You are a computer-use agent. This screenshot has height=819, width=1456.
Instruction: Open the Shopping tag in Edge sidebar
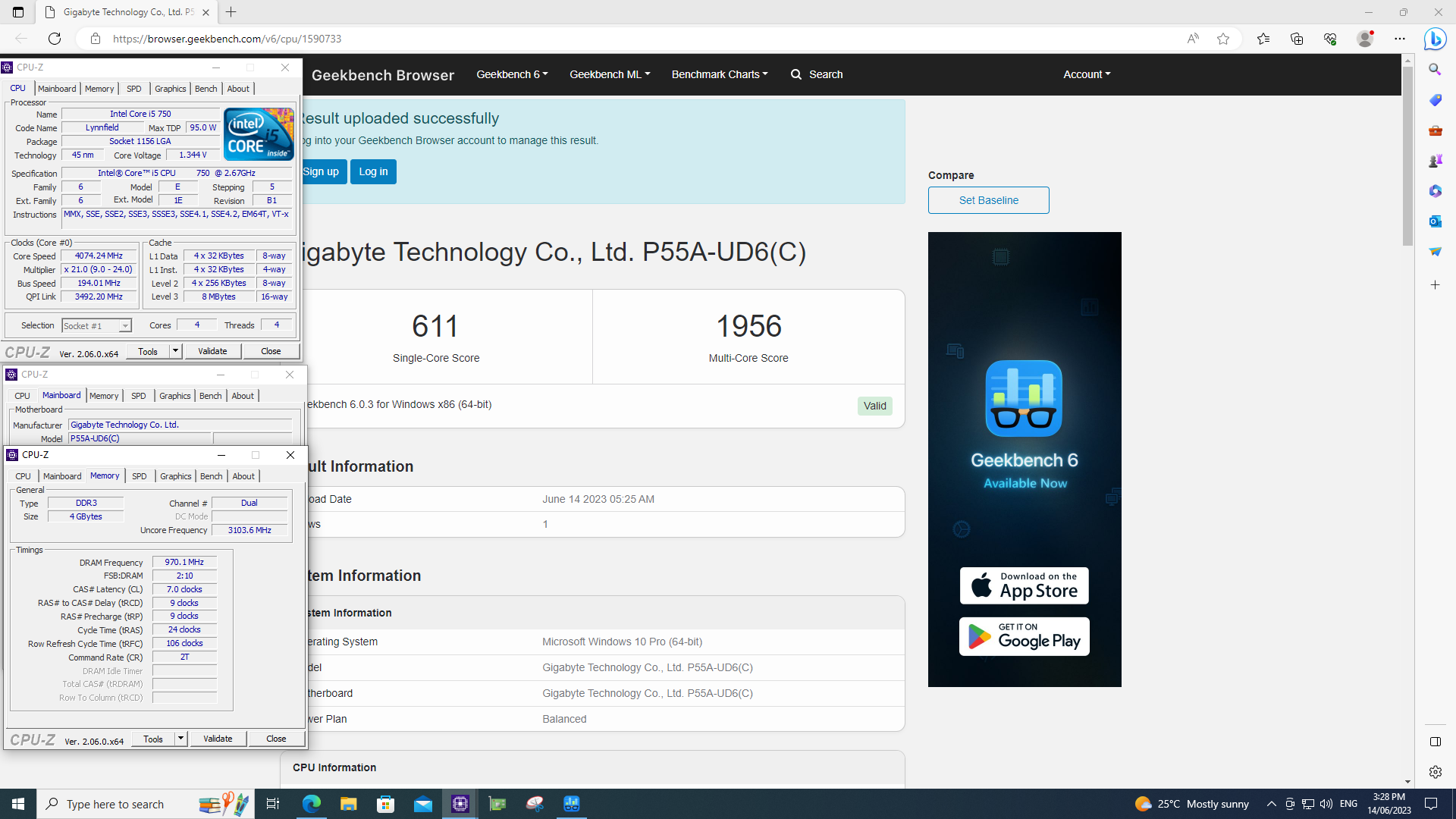click(1435, 100)
